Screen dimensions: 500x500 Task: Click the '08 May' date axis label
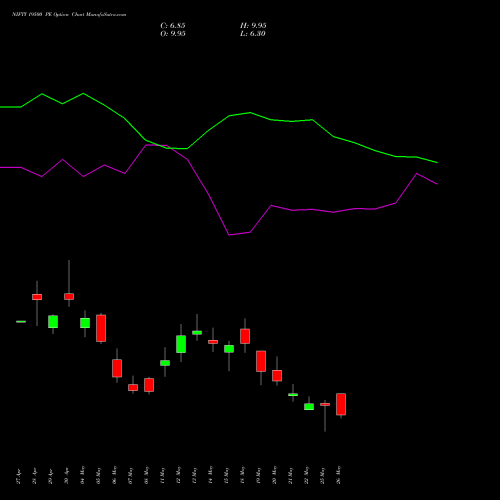147,475
